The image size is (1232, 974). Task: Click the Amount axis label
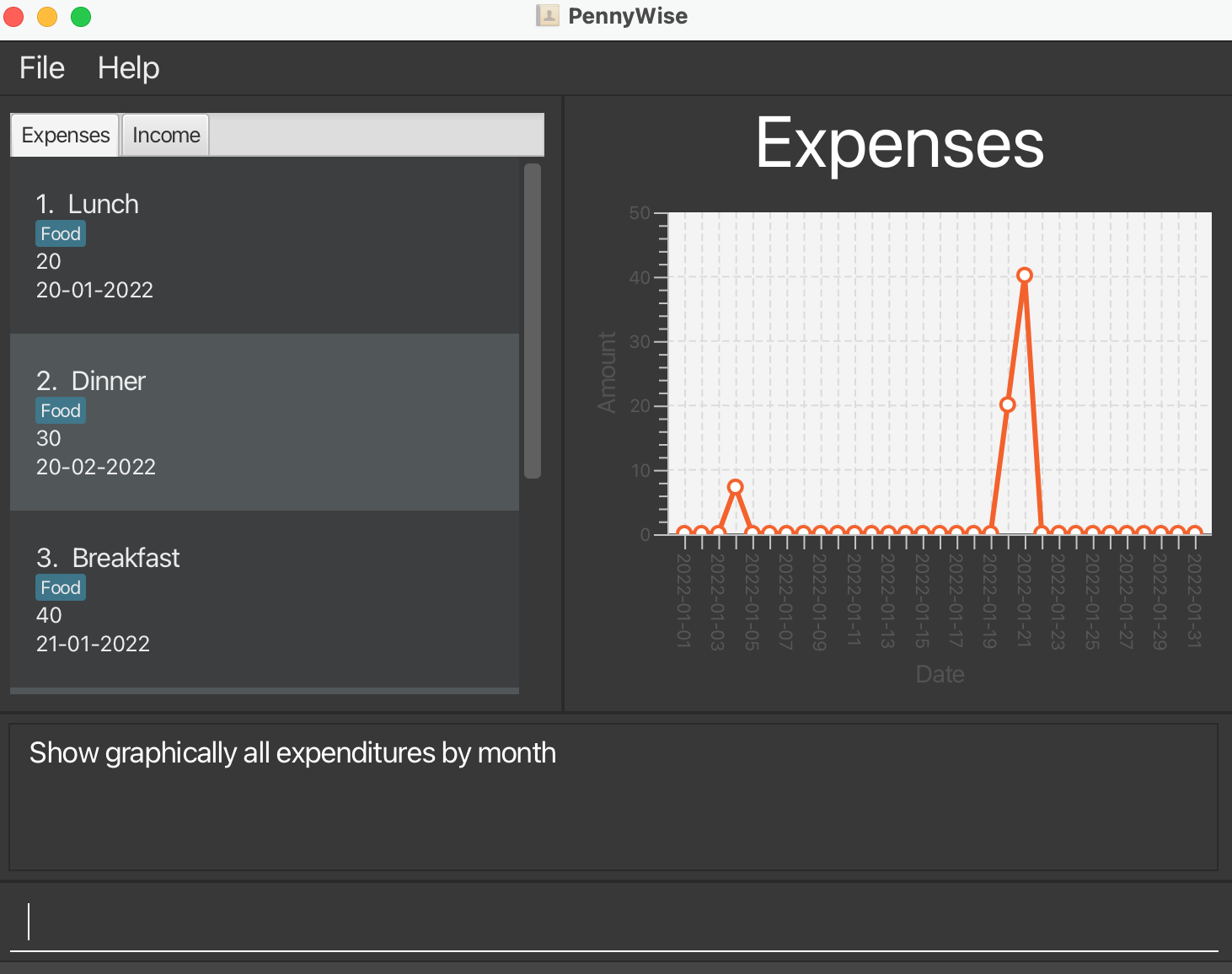pyautogui.click(x=607, y=372)
